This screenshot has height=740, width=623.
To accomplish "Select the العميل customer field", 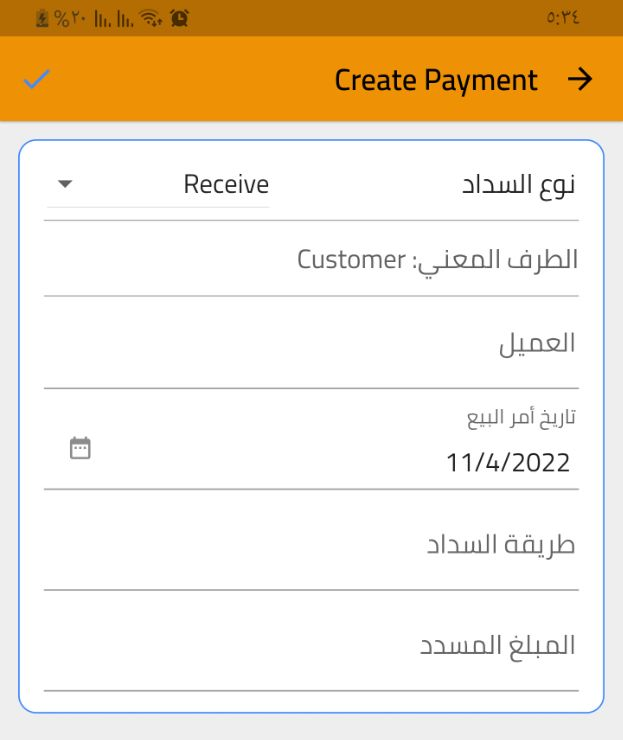I will [x=311, y=344].
